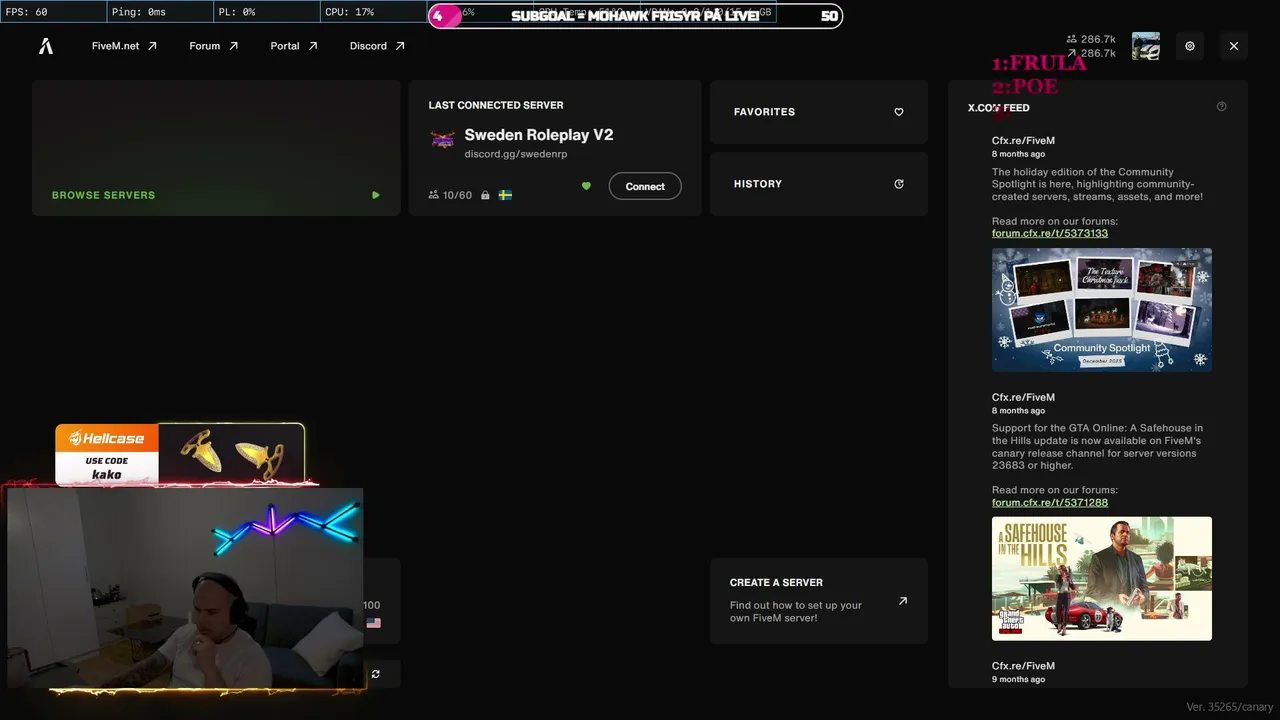Click the discord.gg/swedenrp server address
This screenshot has width=1280, height=720.
pos(516,154)
